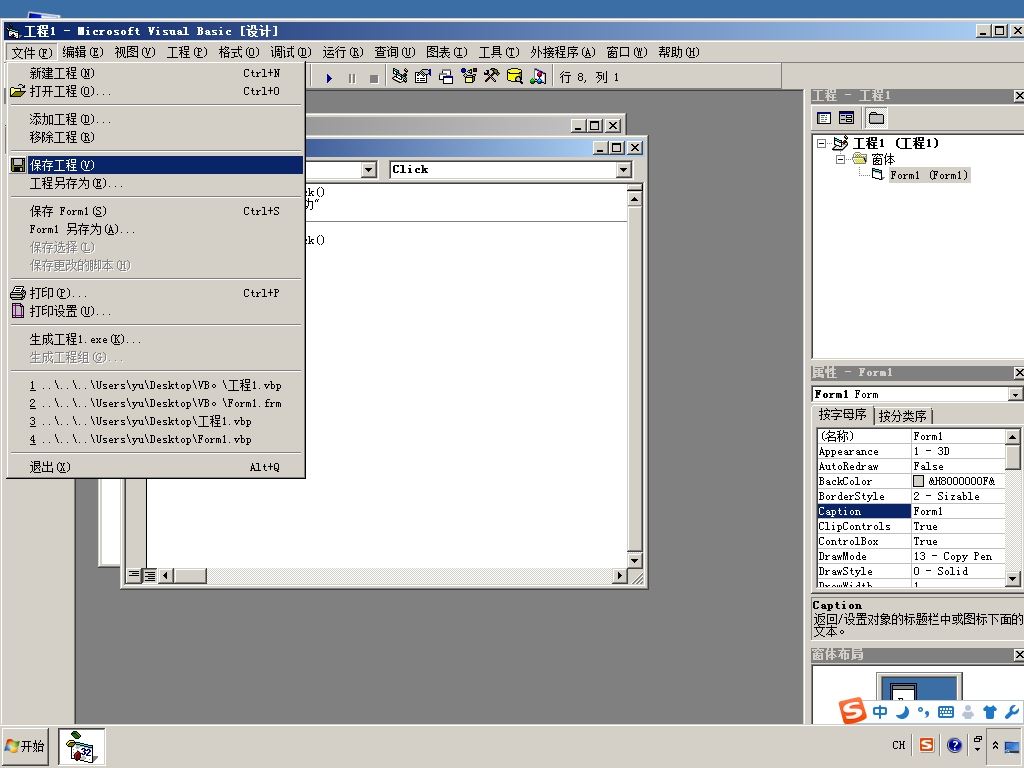This screenshot has height=768, width=1024.
Task: Open the Project Explorer toolbar icon
Action: pyautogui.click(x=400, y=76)
